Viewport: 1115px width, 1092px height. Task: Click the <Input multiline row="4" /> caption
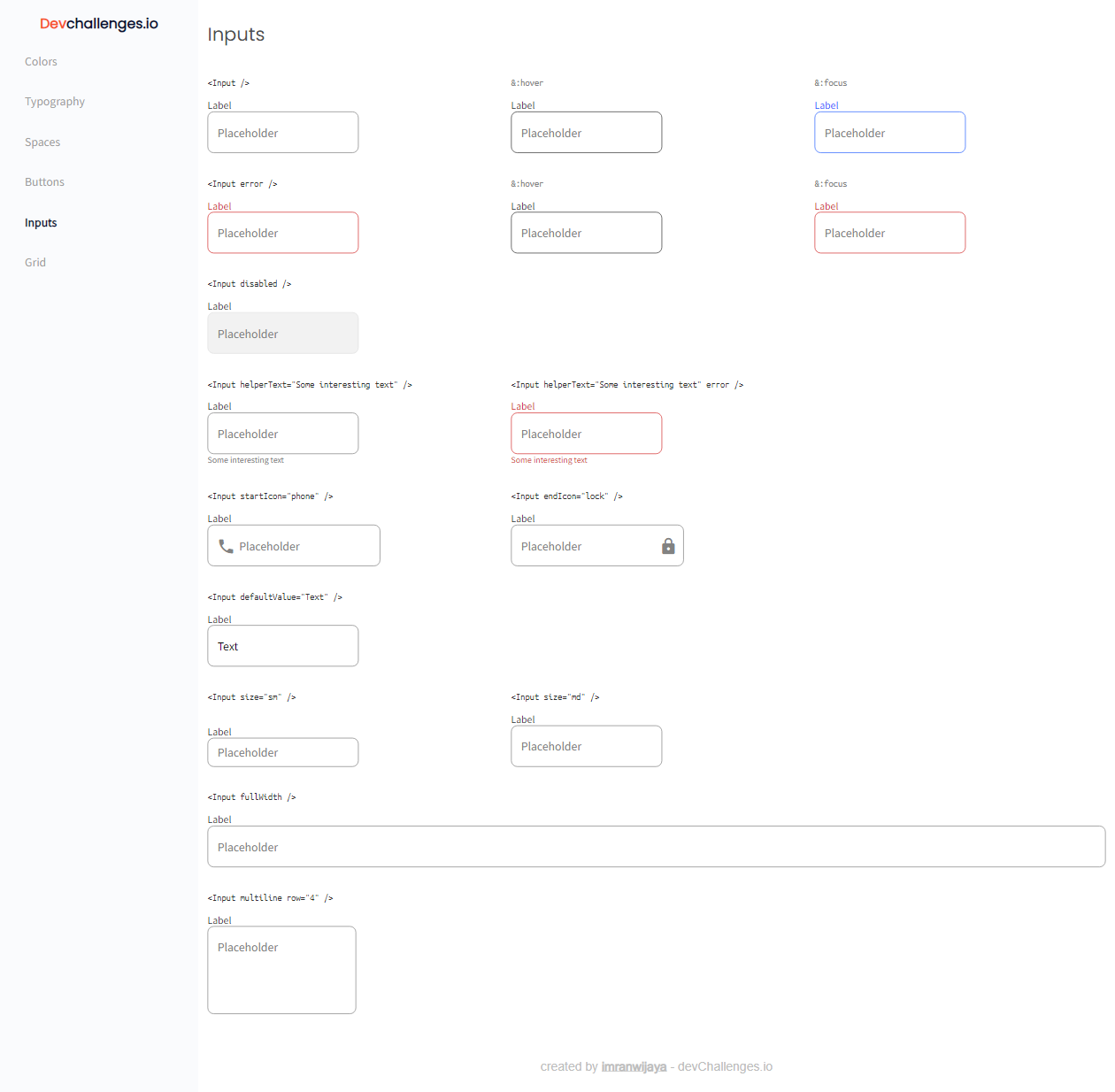[x=271, y=898]
